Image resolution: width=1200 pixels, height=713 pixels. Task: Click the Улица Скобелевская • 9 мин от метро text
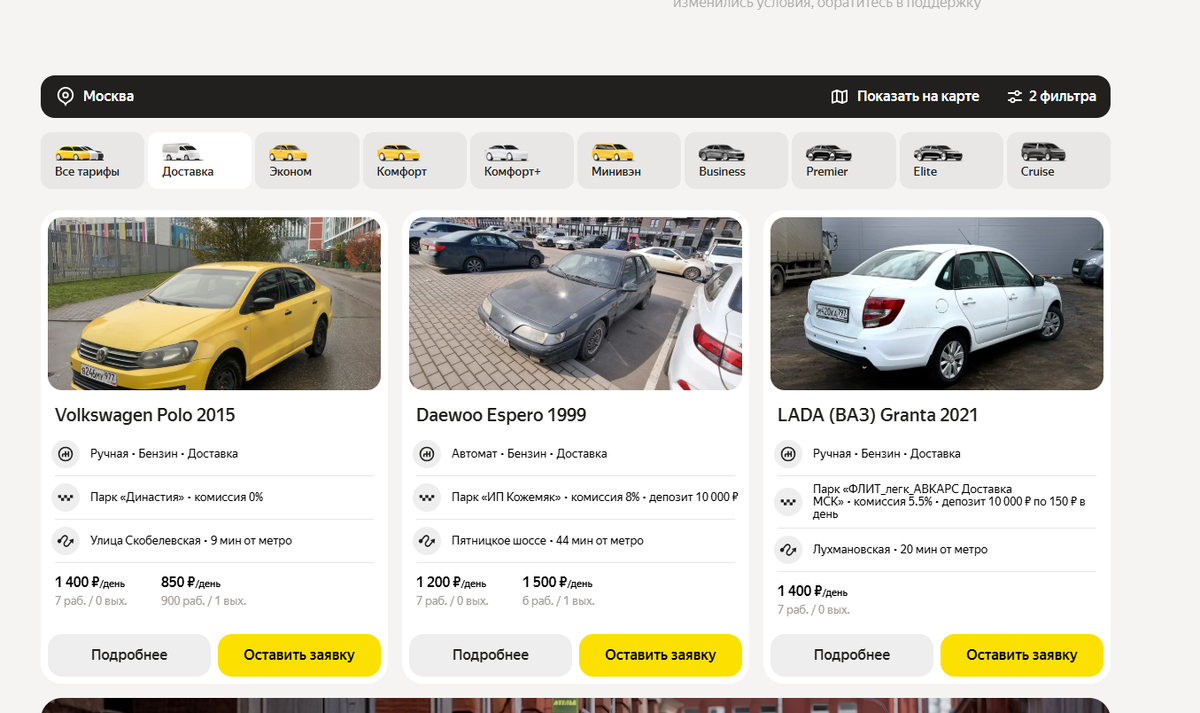(191, 541)
